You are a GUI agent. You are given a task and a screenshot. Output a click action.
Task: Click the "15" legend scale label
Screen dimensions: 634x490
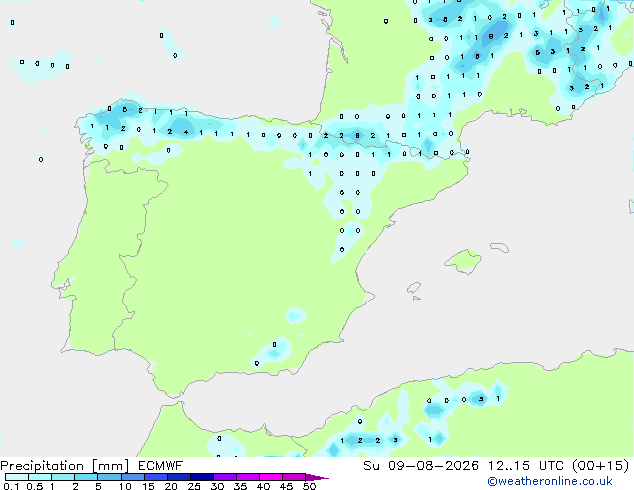[148, 486]
